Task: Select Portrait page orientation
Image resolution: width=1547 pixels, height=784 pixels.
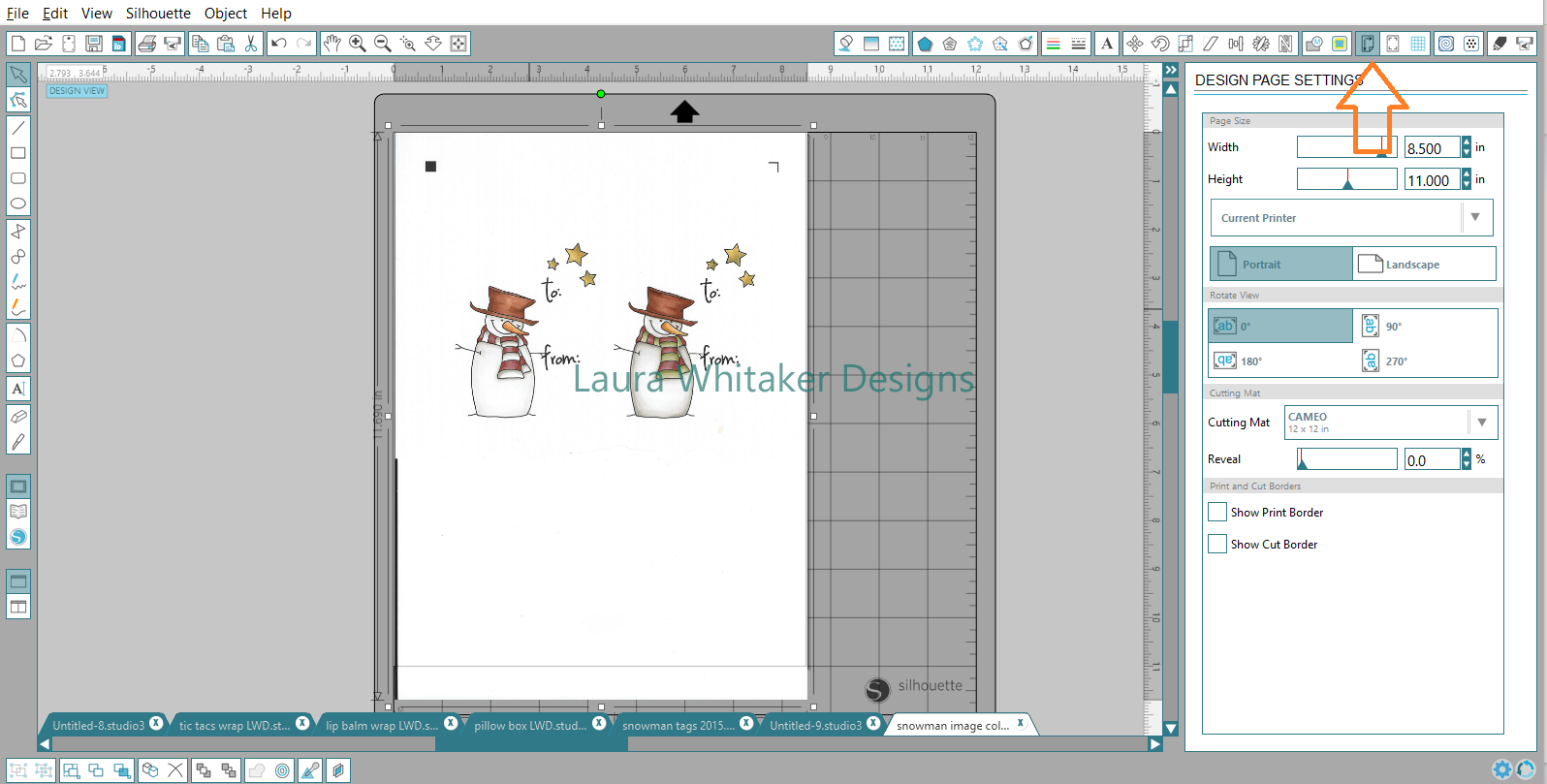Action: point(1280,264)
